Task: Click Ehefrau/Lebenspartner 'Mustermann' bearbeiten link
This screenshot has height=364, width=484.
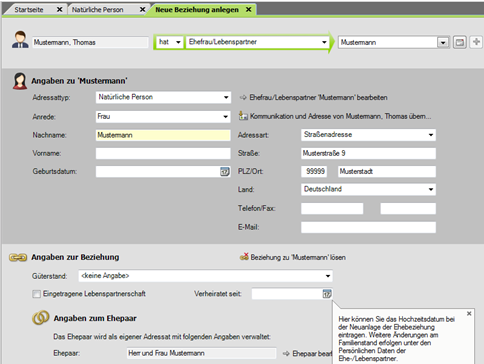Action: pyautogui.click(x=318, y=98)
